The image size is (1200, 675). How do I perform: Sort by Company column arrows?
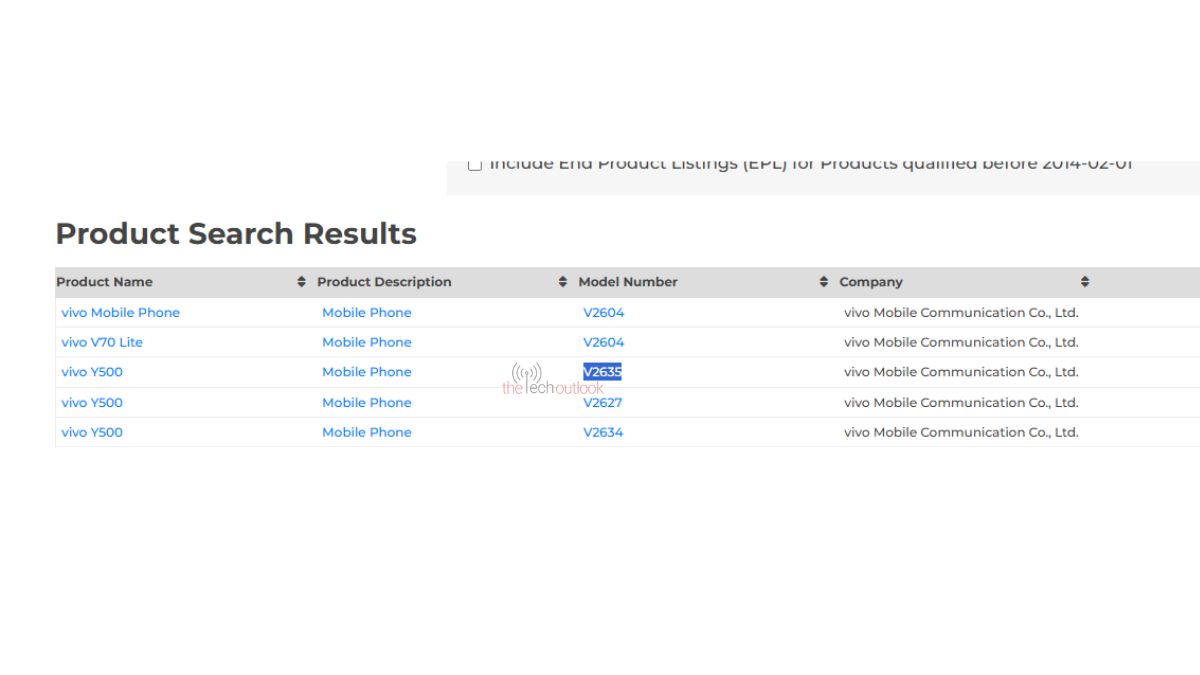[1085, 282]
